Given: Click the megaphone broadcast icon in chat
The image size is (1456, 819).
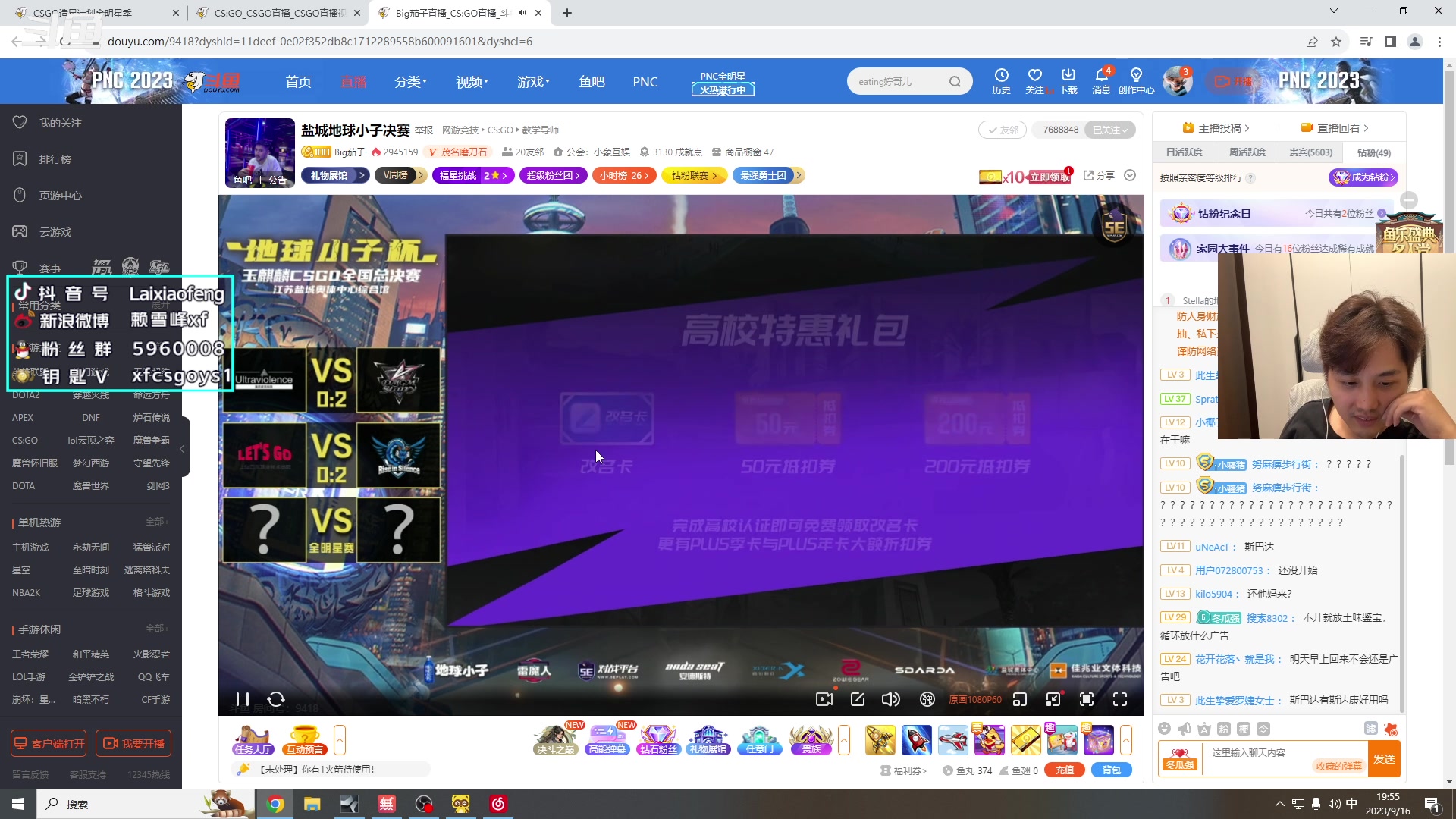Looking at the screenshot, I should [x=1185, y=729].
